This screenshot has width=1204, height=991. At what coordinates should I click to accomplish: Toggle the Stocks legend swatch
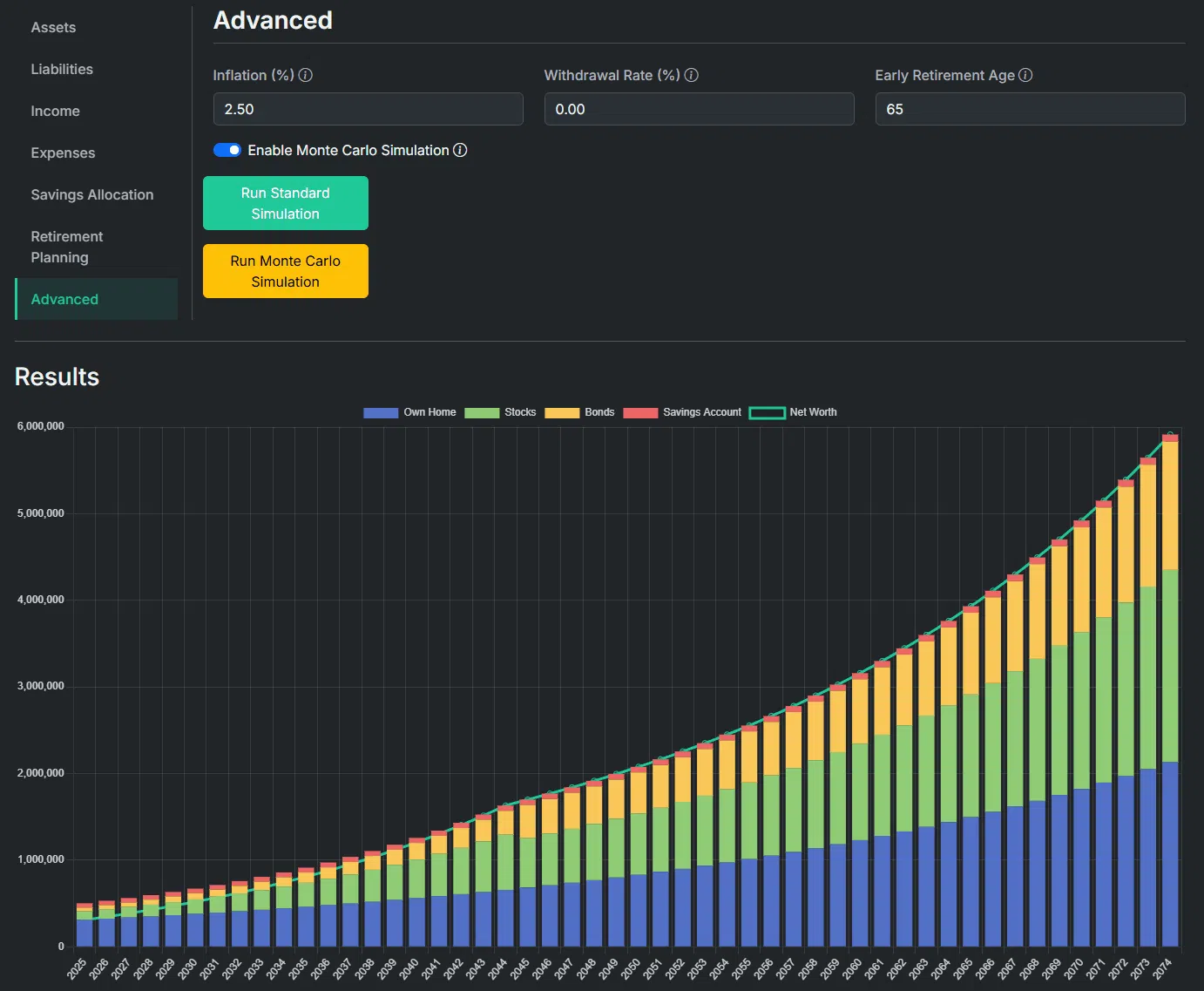point(482,412)
